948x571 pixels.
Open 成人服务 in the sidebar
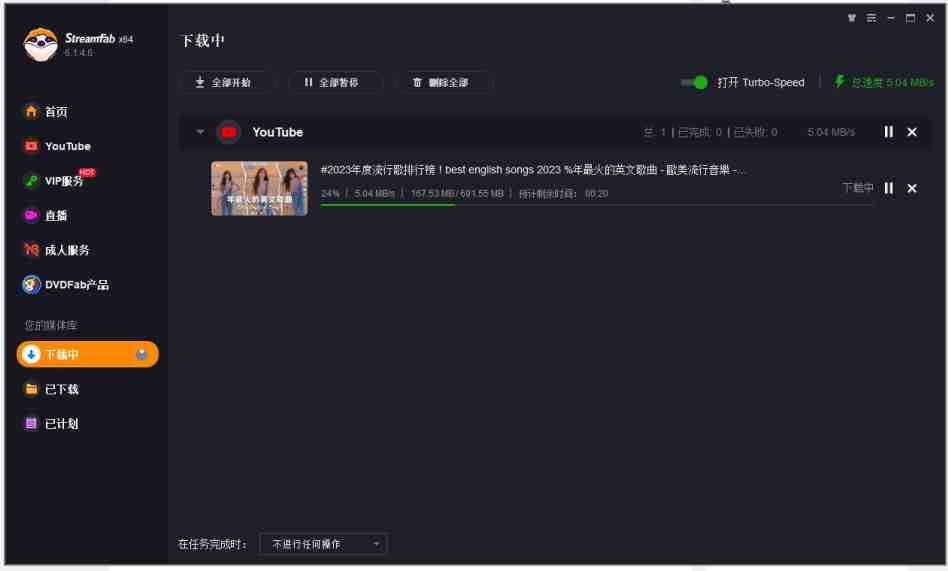[56, 249]
